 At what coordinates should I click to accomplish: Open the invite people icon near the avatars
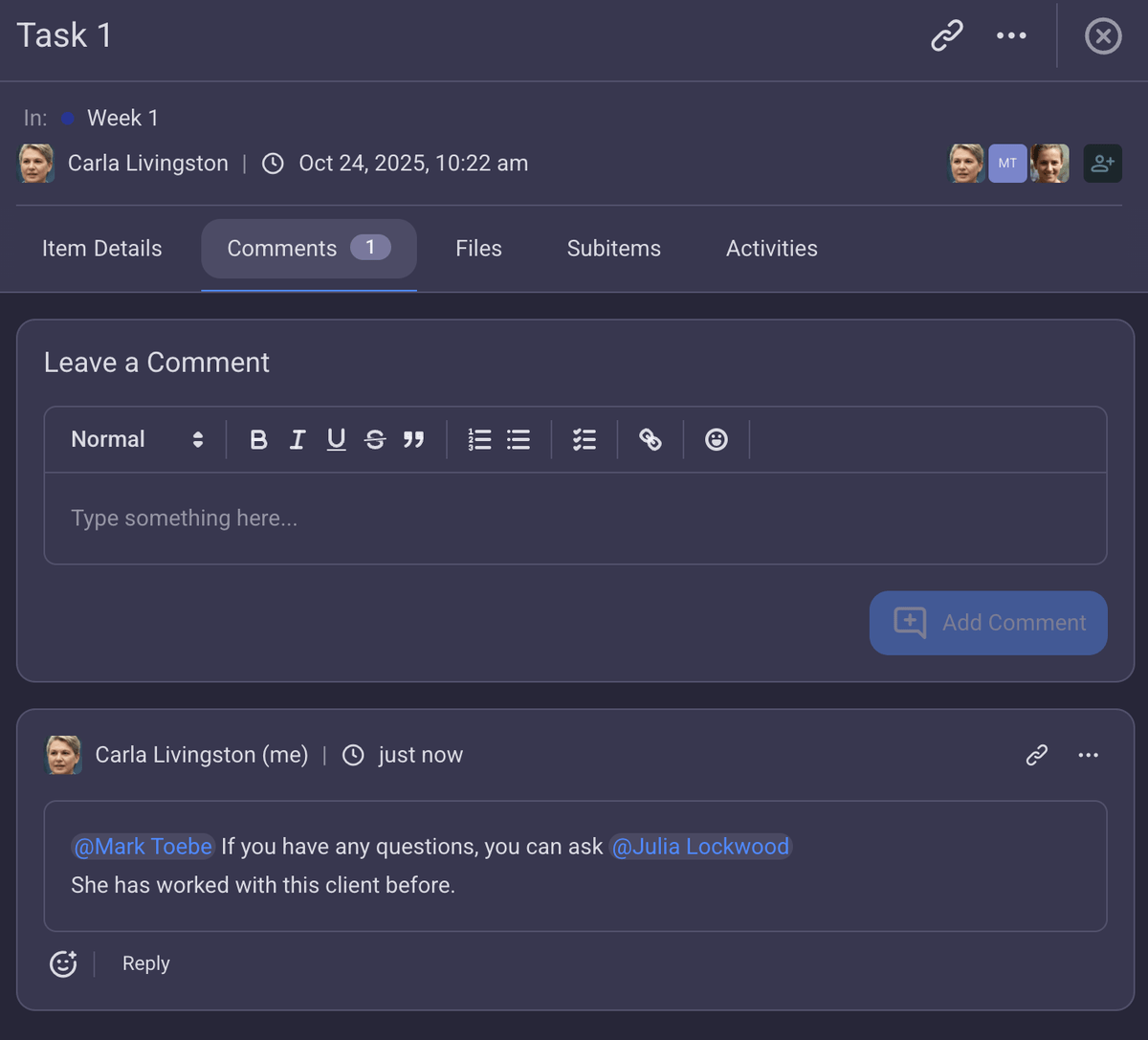[1102, 163]
